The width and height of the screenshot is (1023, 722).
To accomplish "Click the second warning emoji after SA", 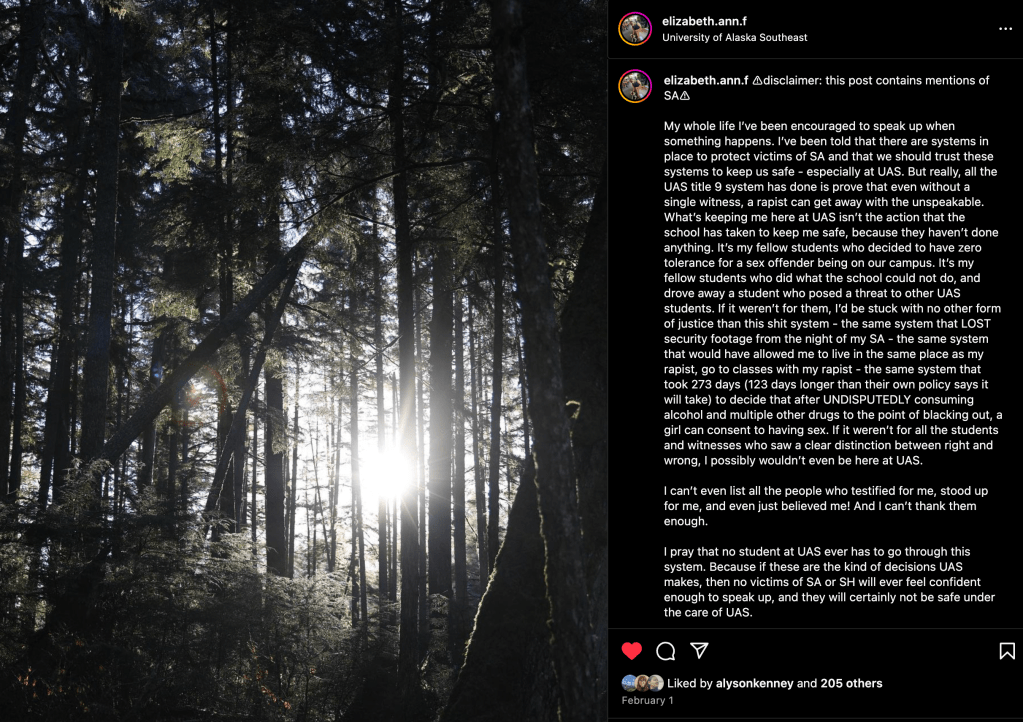I will point(684,96).
